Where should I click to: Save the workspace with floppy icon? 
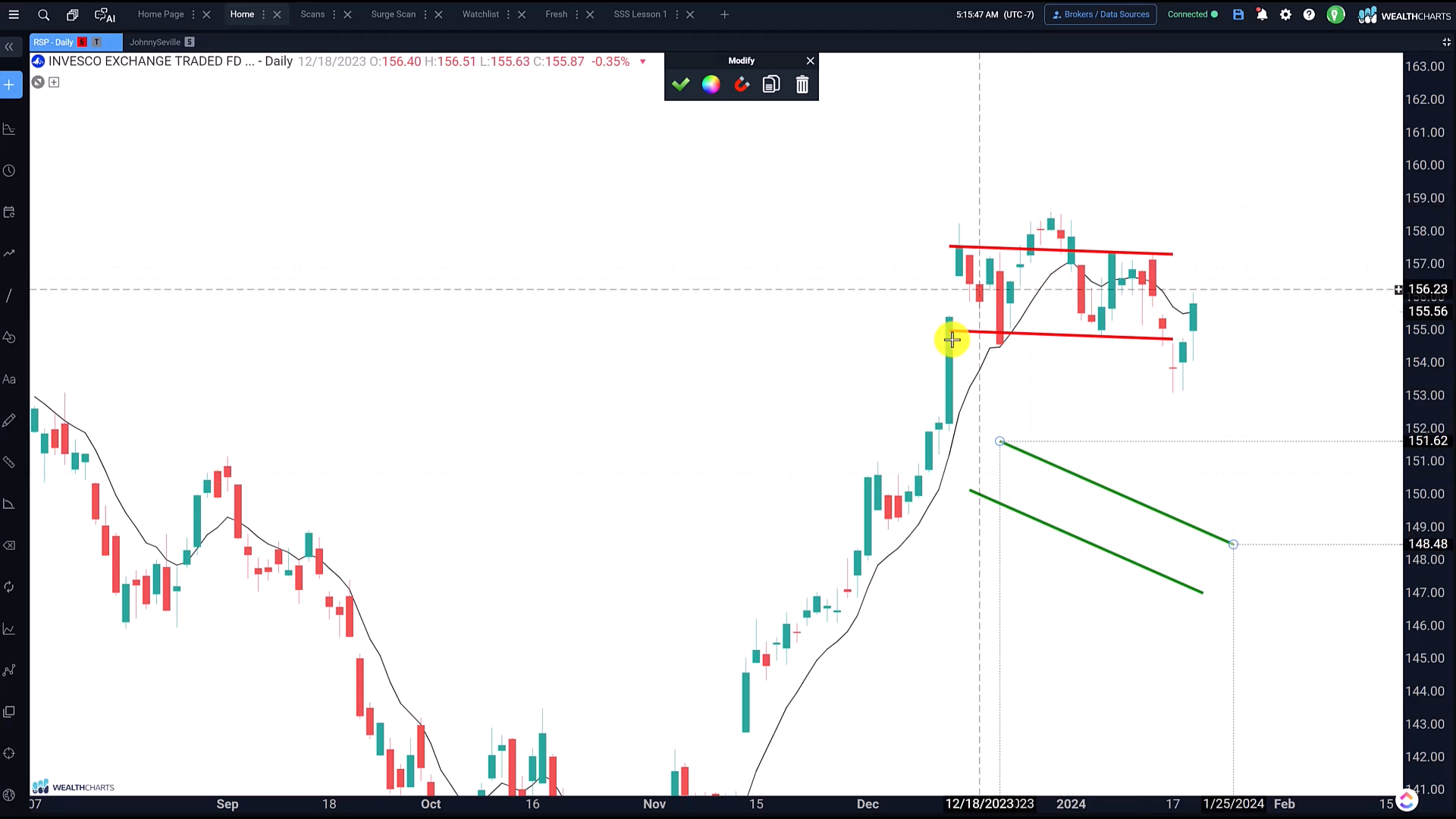[1238, 14]
